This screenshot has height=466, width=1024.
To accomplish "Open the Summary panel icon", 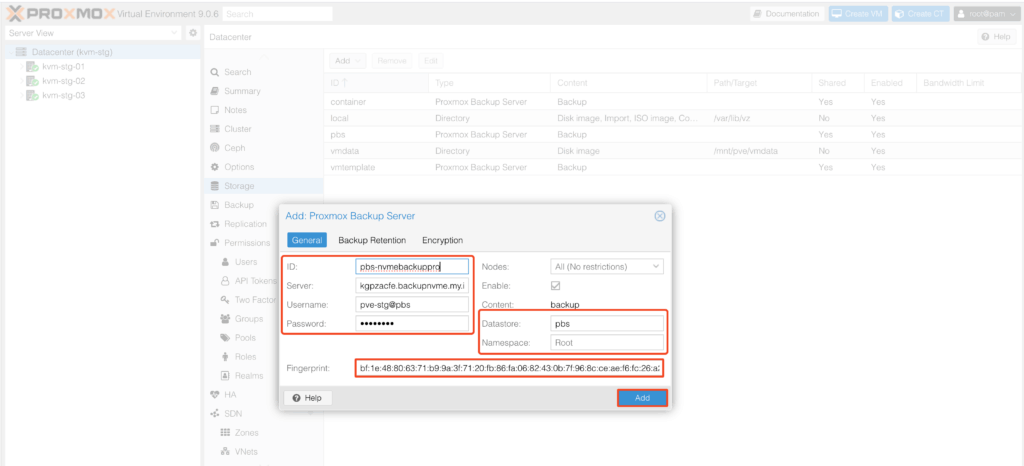I will 214,91.
